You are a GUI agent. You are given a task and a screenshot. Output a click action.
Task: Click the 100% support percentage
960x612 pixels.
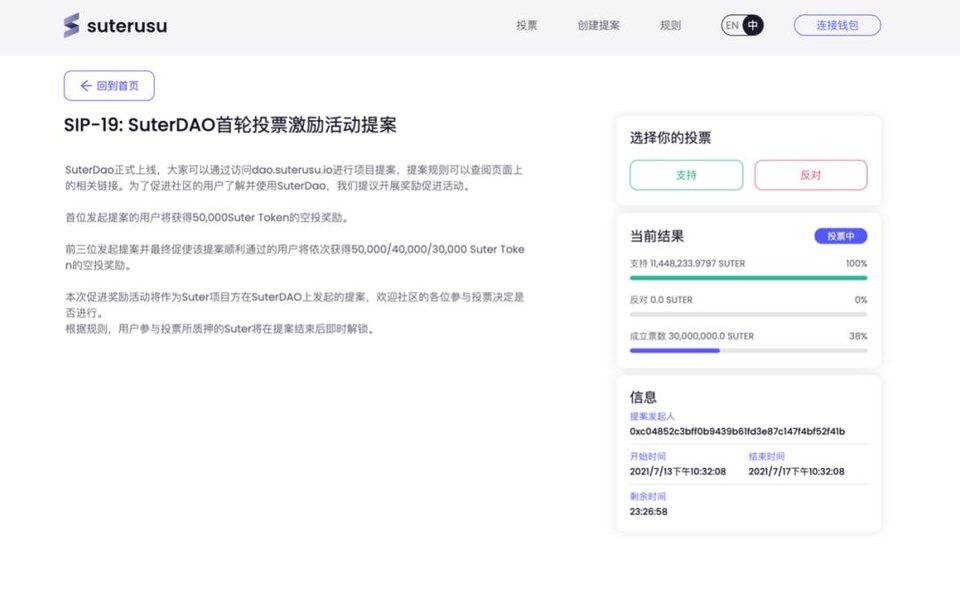click(857, 264)
